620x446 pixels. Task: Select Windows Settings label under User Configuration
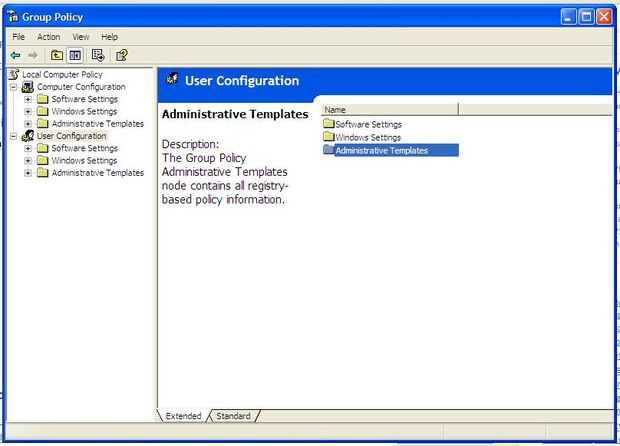pyautogui.click(x=84, y=160)
